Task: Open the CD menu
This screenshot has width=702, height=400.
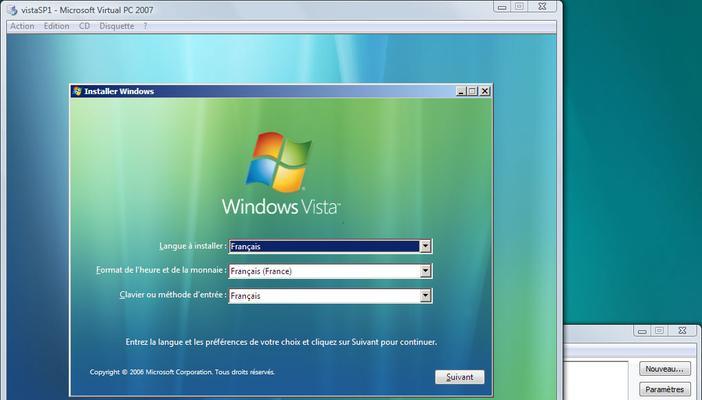Action: pyautogui.click(x=84, y=26)
